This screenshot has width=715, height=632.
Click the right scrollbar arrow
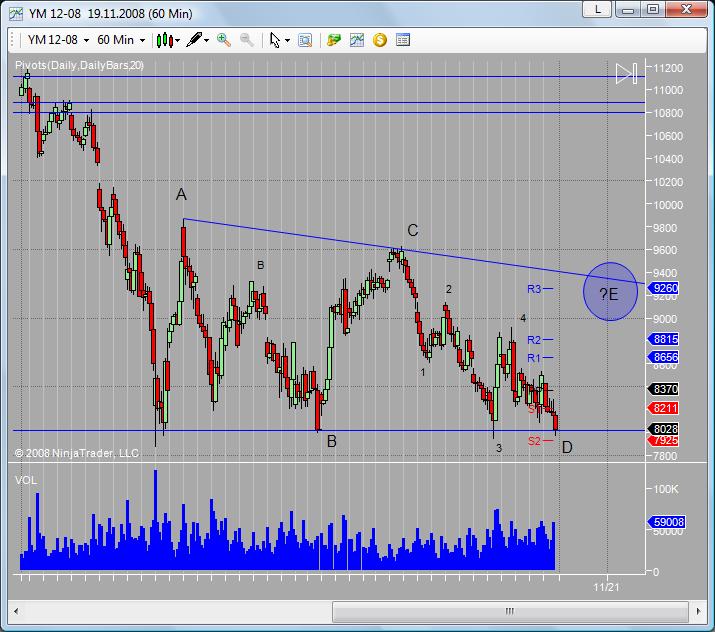(x=698, y=611)
